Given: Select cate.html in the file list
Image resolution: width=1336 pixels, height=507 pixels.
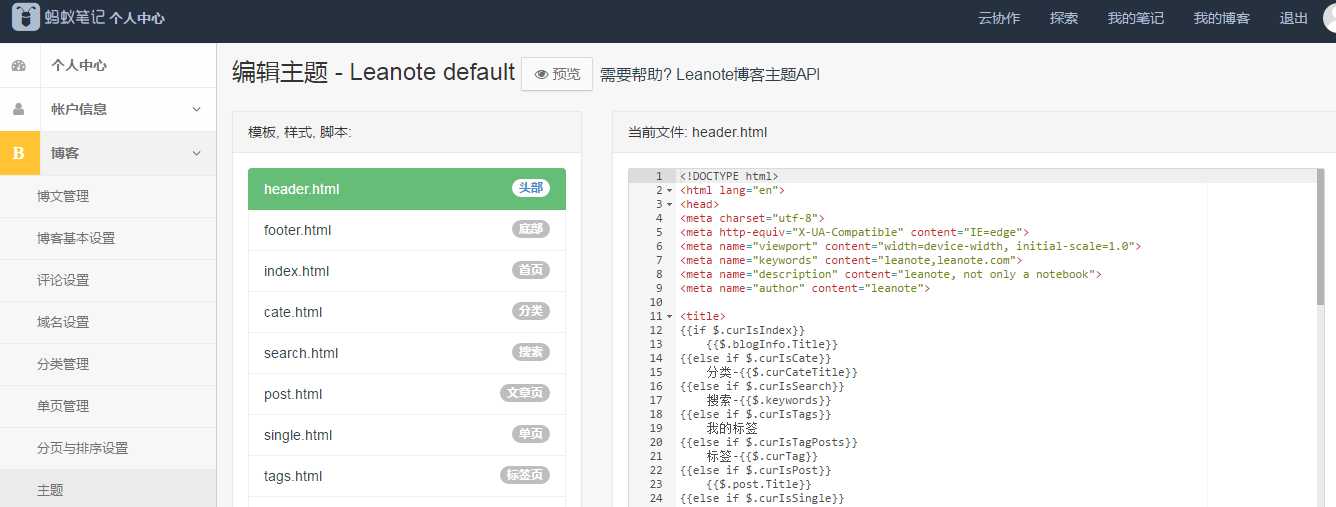Looking at the screenshot, I should [407, 312].
